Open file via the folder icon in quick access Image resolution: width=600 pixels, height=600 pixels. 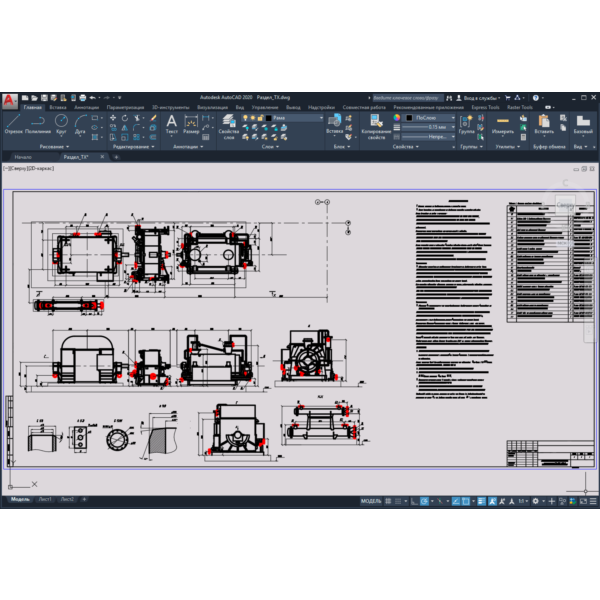(34, 98)
